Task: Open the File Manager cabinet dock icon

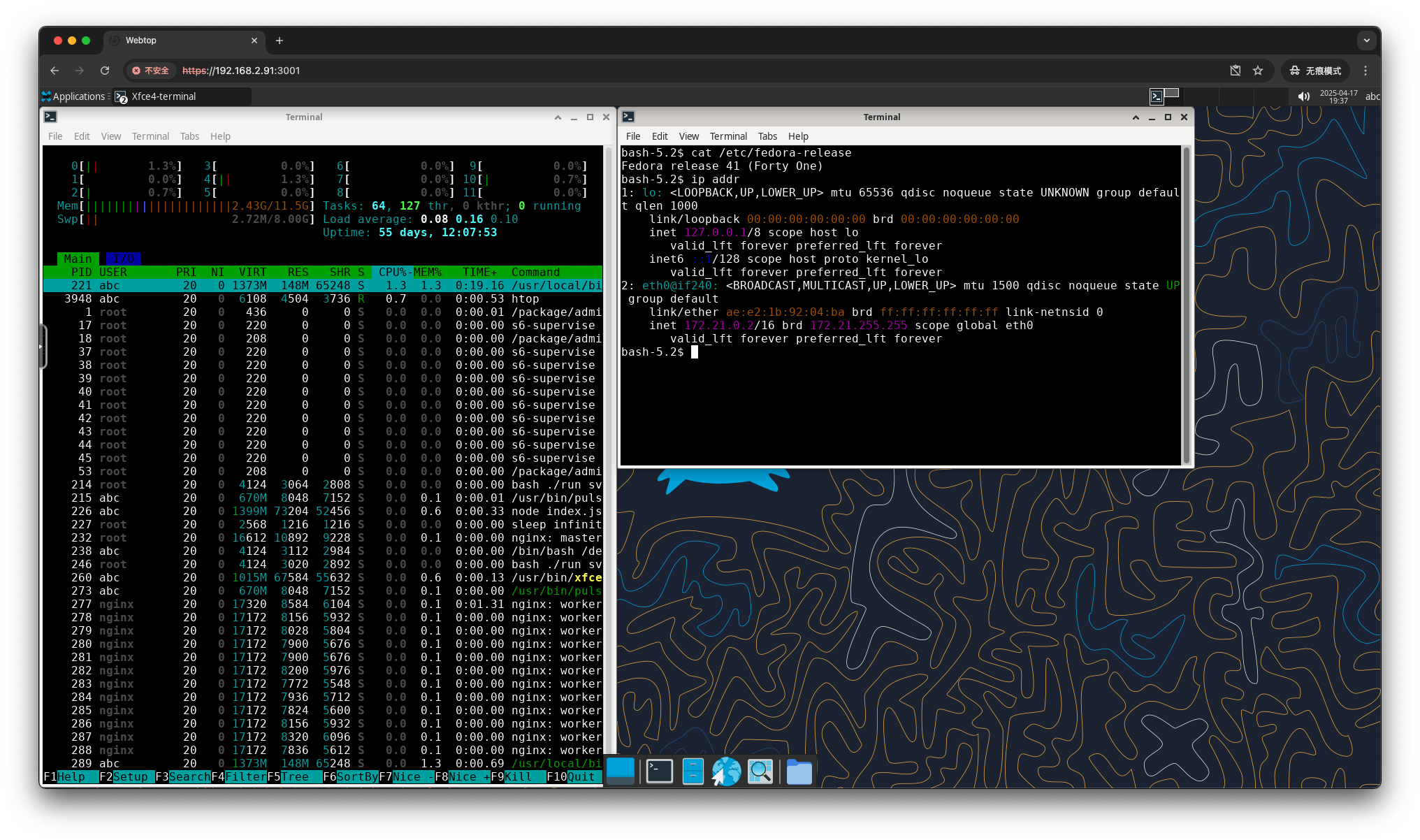Action: click(693, 771)
